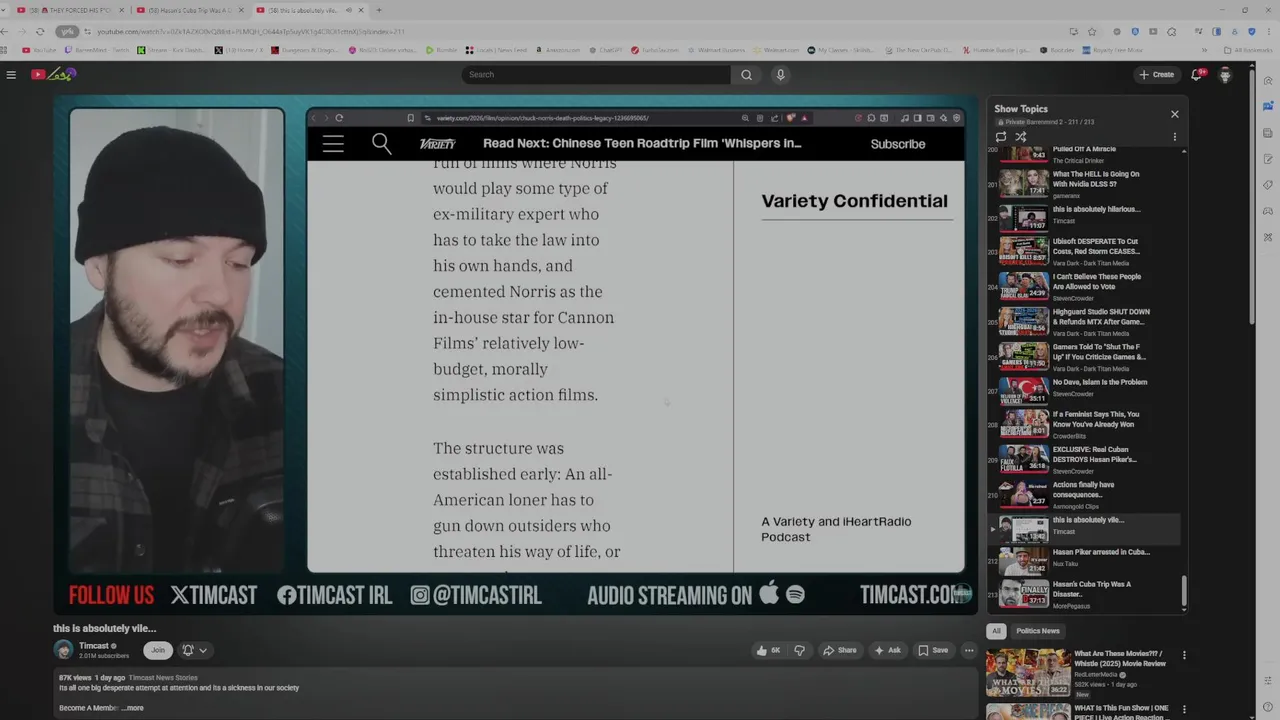The width and height of the screenshot is (1280, 720).
Task: Open options for 'What Are These Movies' video
Action: click(x=1184, y=656)
